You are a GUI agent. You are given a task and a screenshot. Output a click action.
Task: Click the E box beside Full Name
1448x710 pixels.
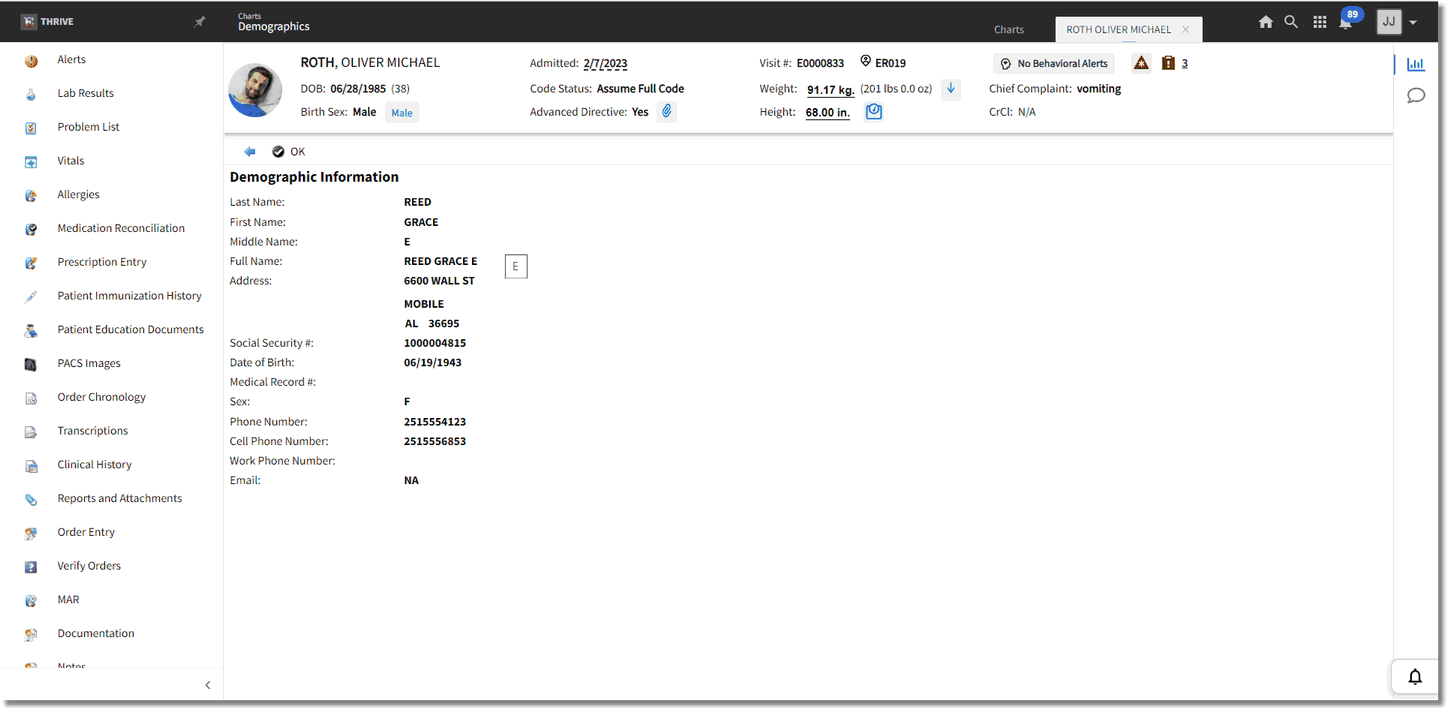click(x=516, y=266)
